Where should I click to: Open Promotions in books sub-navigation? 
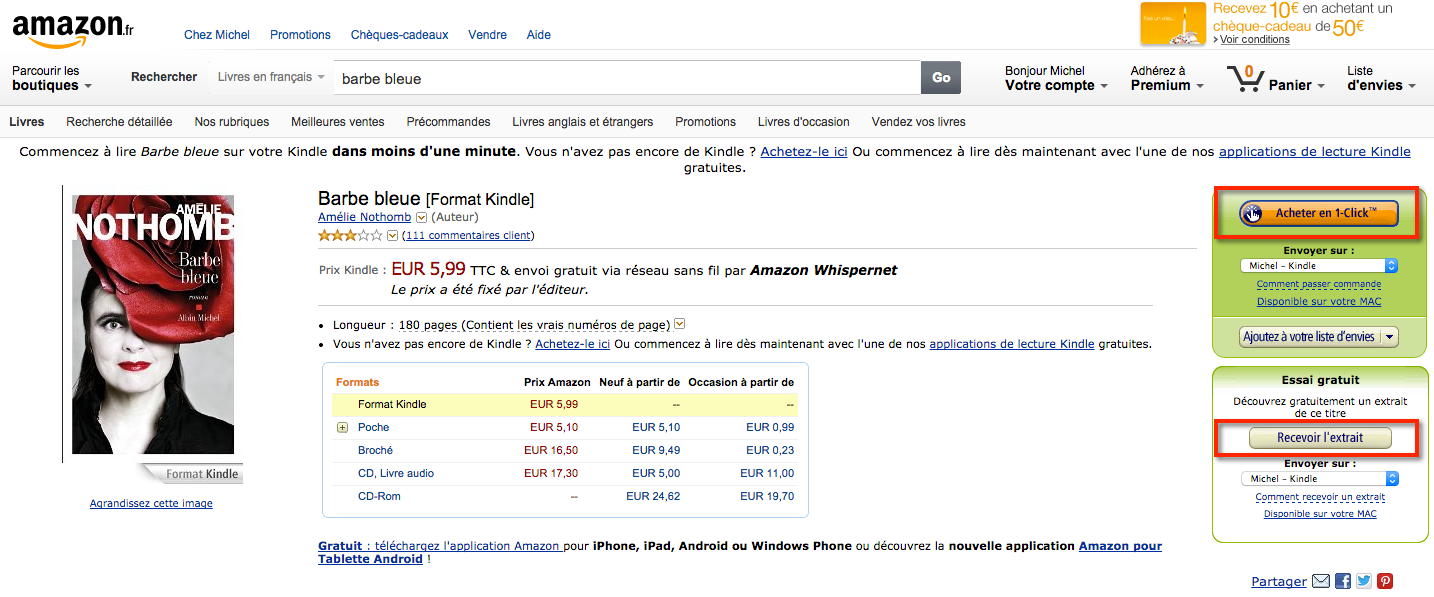click(705, 122)
